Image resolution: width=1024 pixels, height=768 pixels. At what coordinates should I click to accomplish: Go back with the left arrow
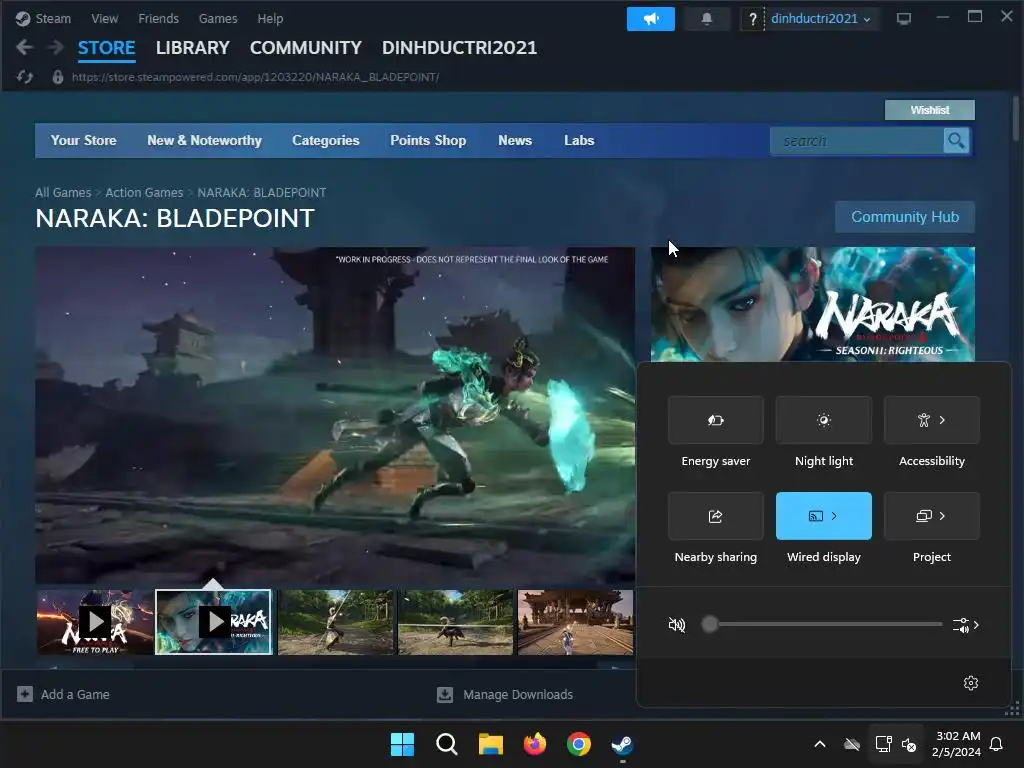[x=24, y=47]
